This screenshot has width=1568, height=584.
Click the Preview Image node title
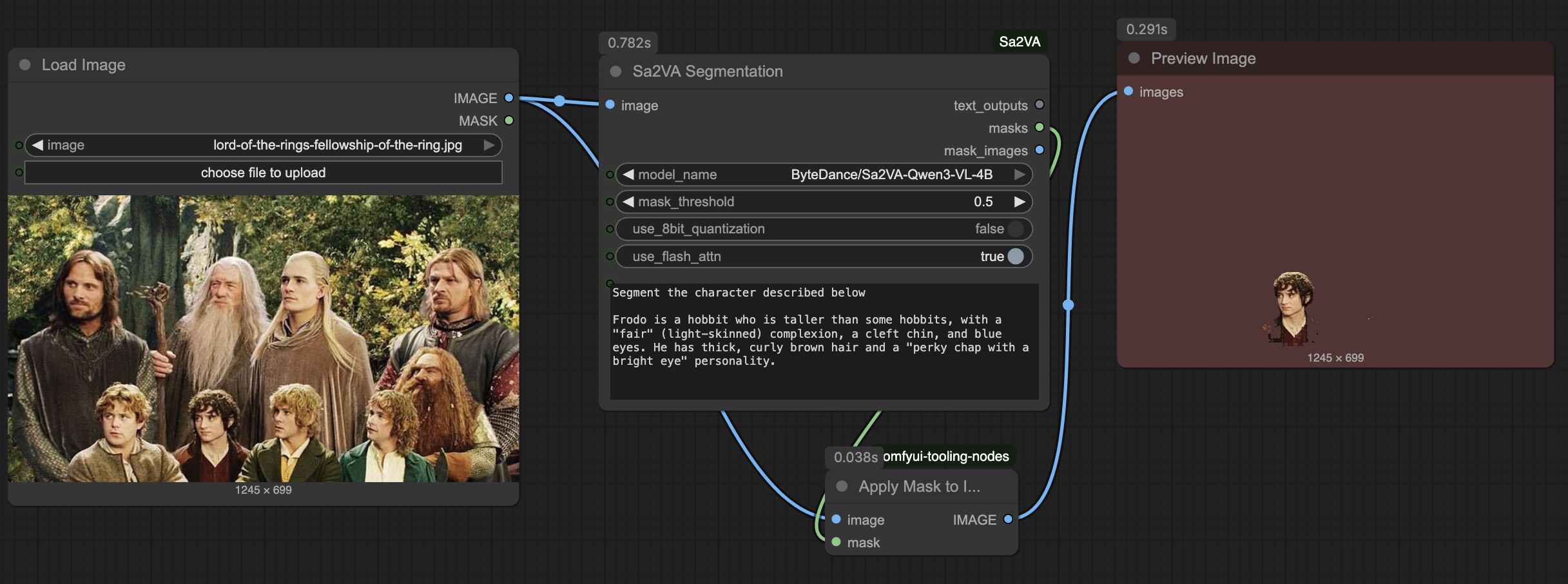tap(1203, 59)
